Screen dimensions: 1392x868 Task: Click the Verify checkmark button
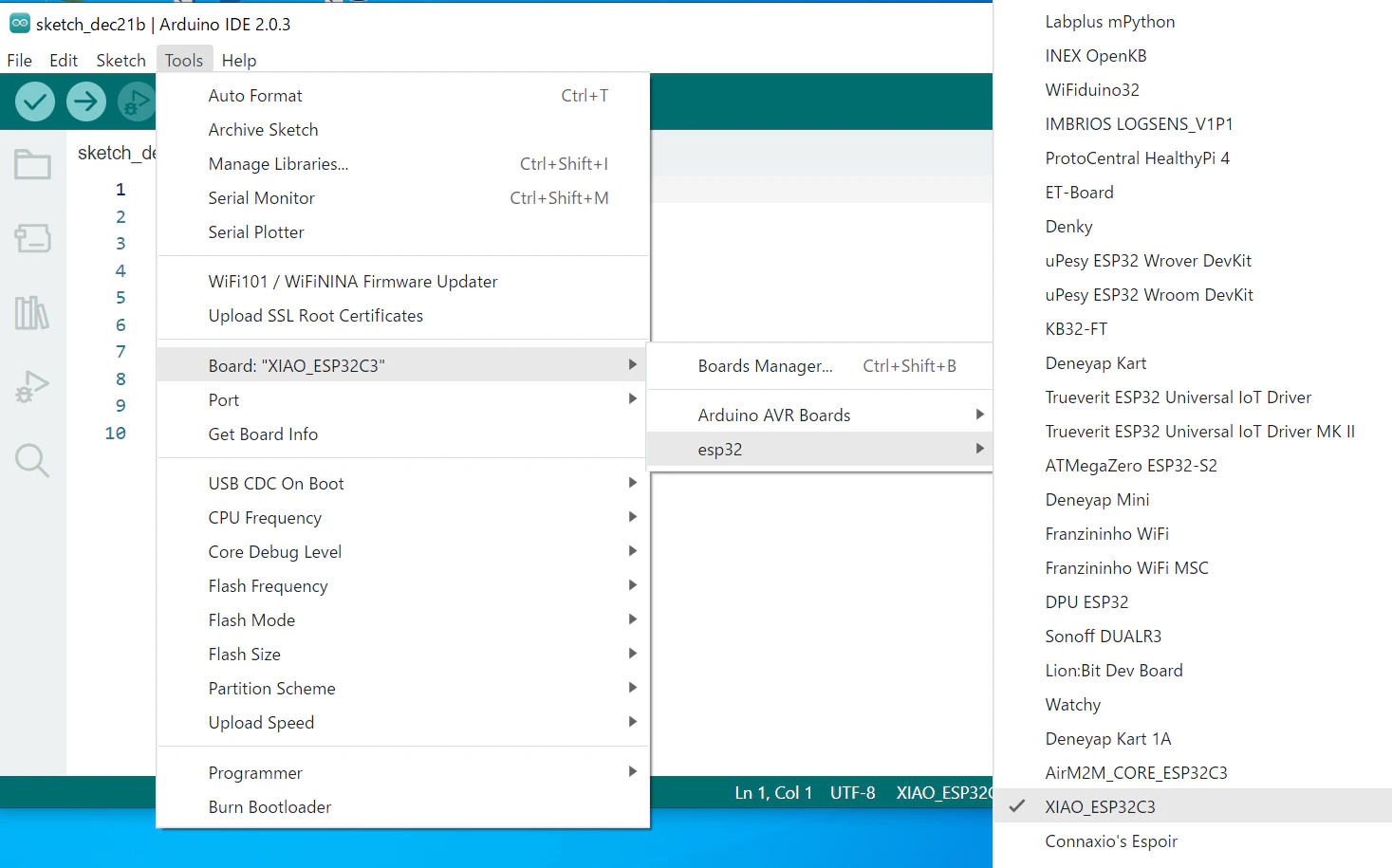pos(34,101)
